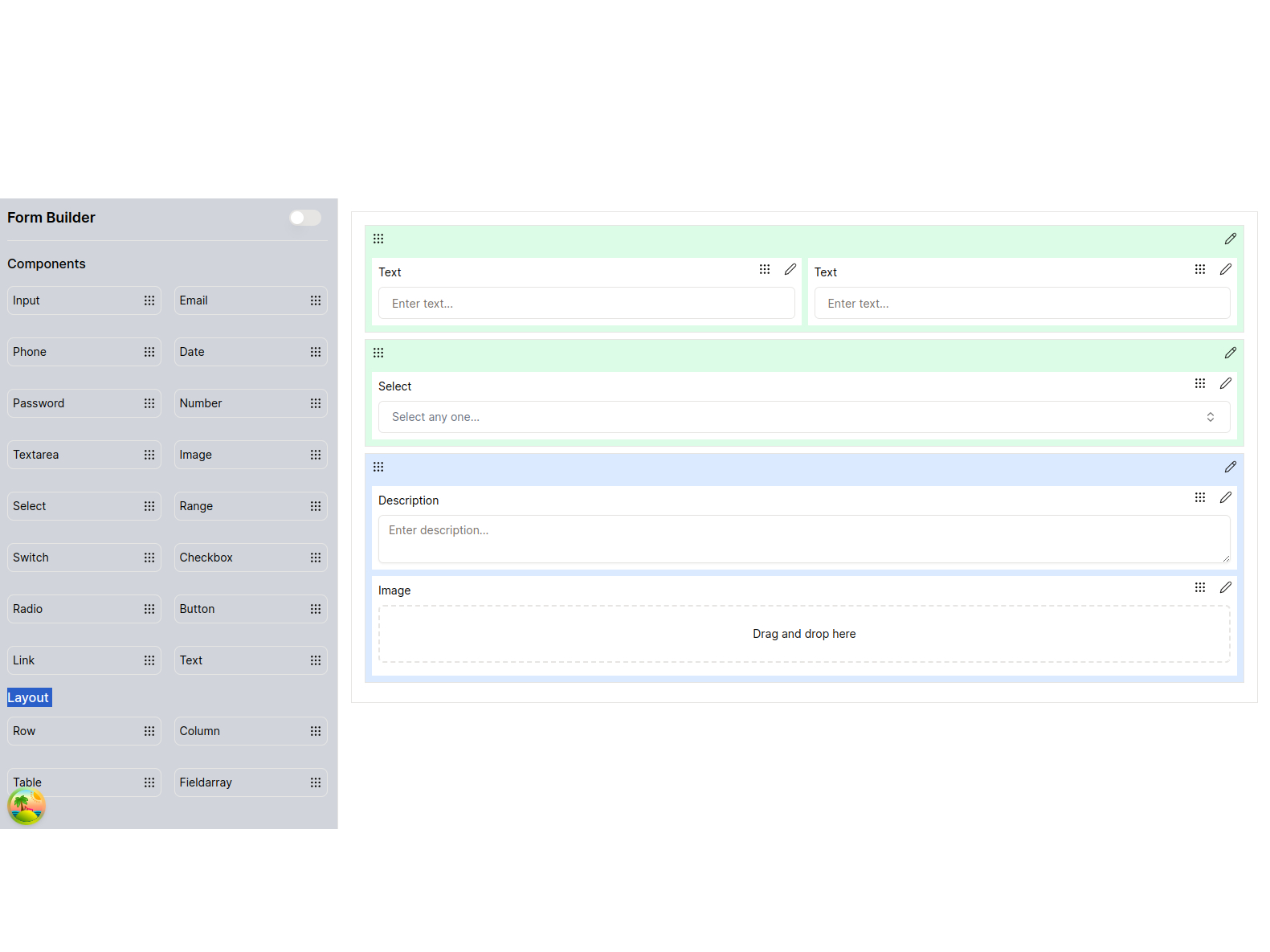Click grip handle of the right Text field
The height and width of the screenshot is (952, 1270).
(x=1200, y=269)
